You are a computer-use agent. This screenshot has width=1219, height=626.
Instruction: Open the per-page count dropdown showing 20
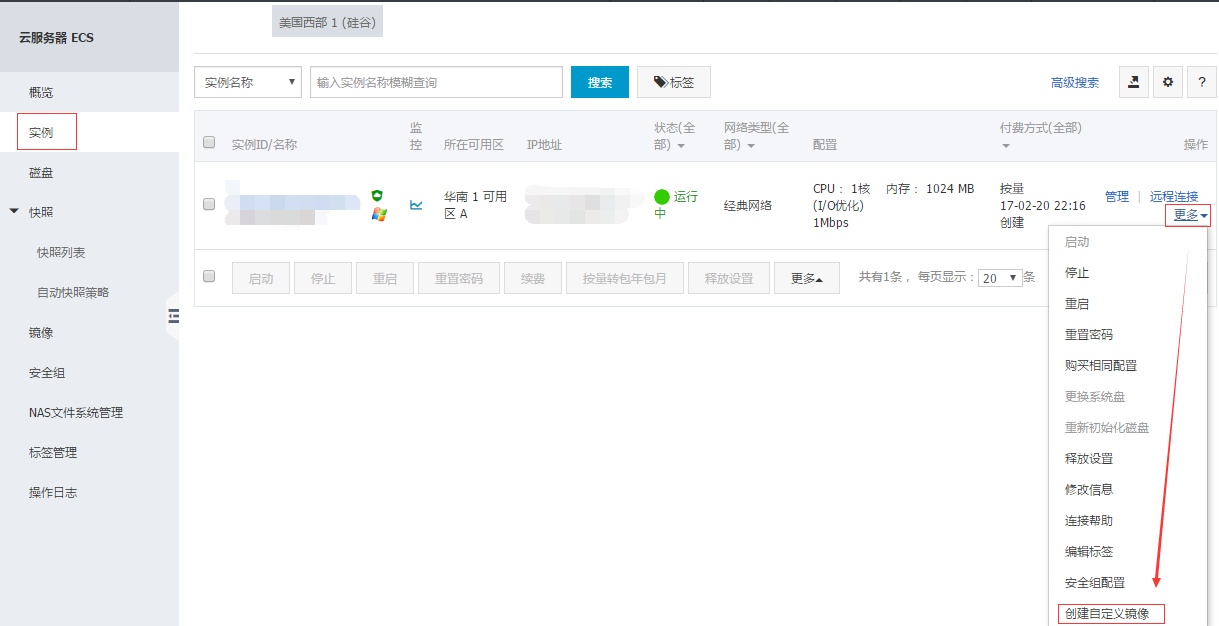[x=999, y=278]
